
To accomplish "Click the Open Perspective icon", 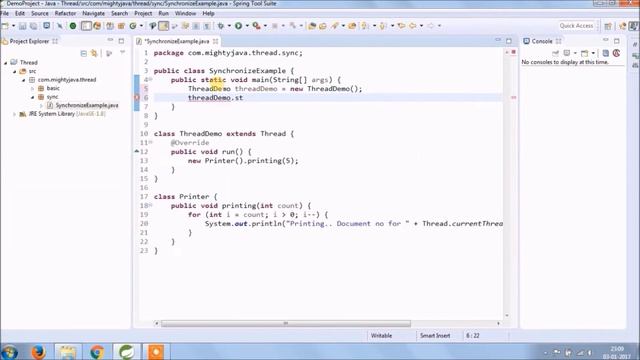I will coord(608,26).
